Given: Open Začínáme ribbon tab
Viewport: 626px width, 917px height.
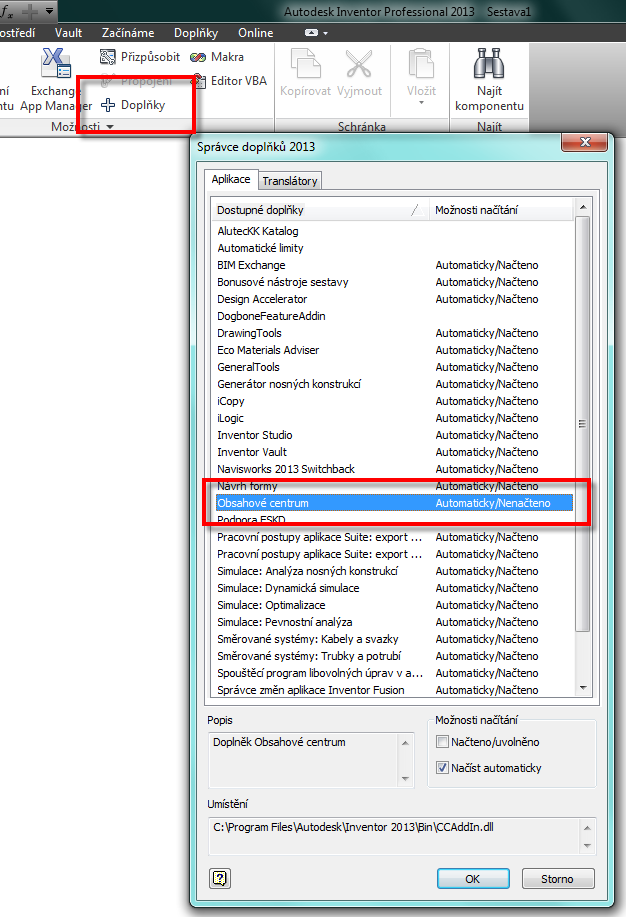Looking at the screenshot, I should [x=128, y=33].
